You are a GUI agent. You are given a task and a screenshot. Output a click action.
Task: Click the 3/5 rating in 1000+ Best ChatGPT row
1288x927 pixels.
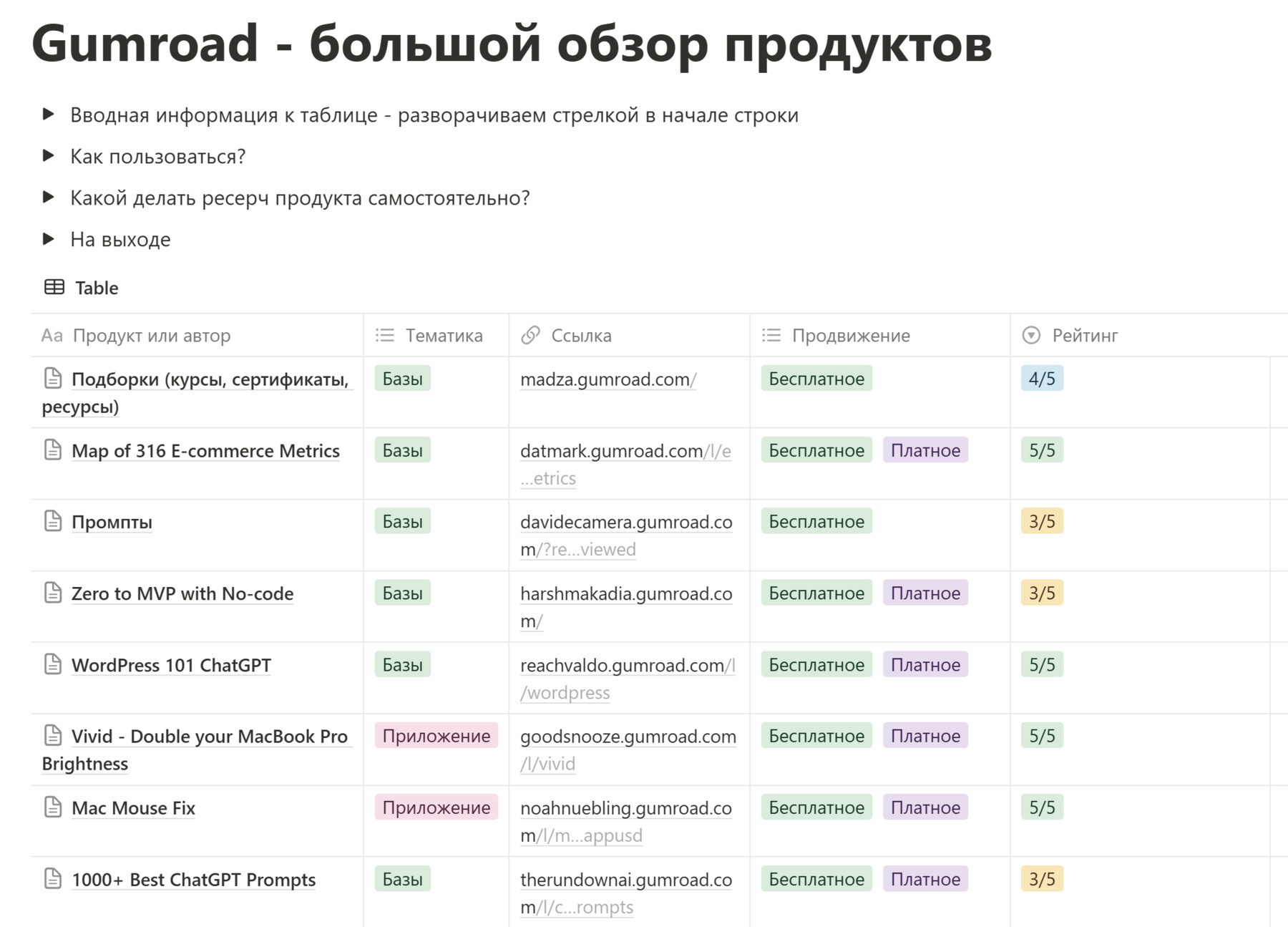click(1042, 879)
